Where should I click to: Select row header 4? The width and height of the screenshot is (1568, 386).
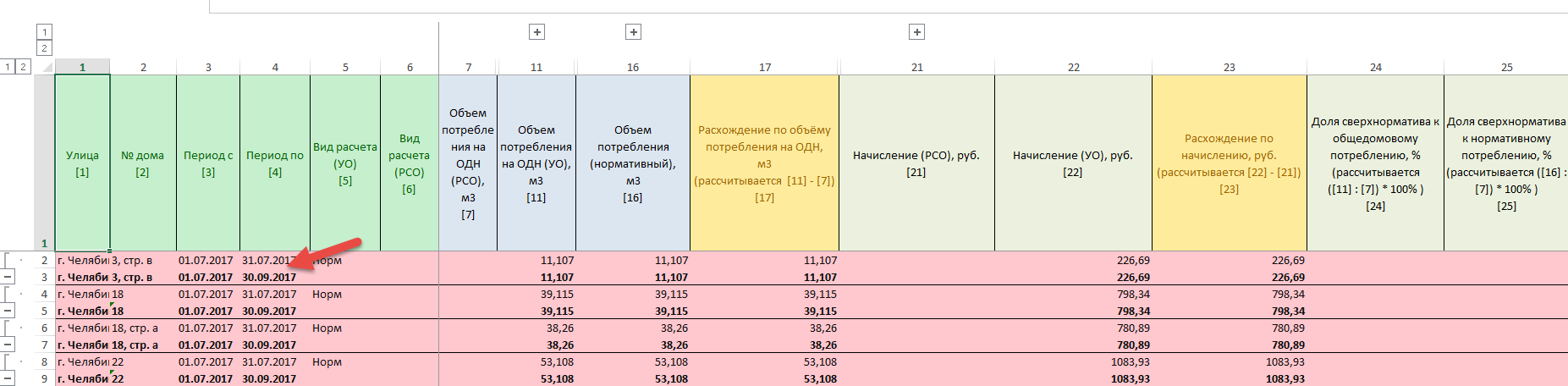[x=44, y=294]
